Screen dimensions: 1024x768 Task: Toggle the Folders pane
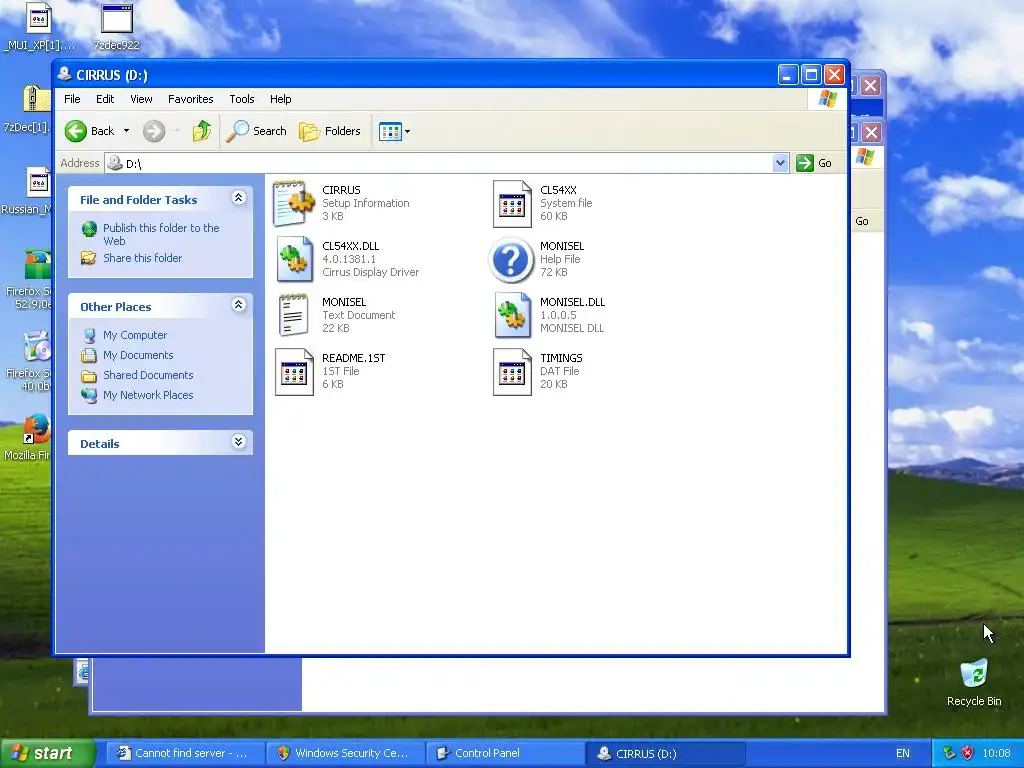(x=330, y=131)
